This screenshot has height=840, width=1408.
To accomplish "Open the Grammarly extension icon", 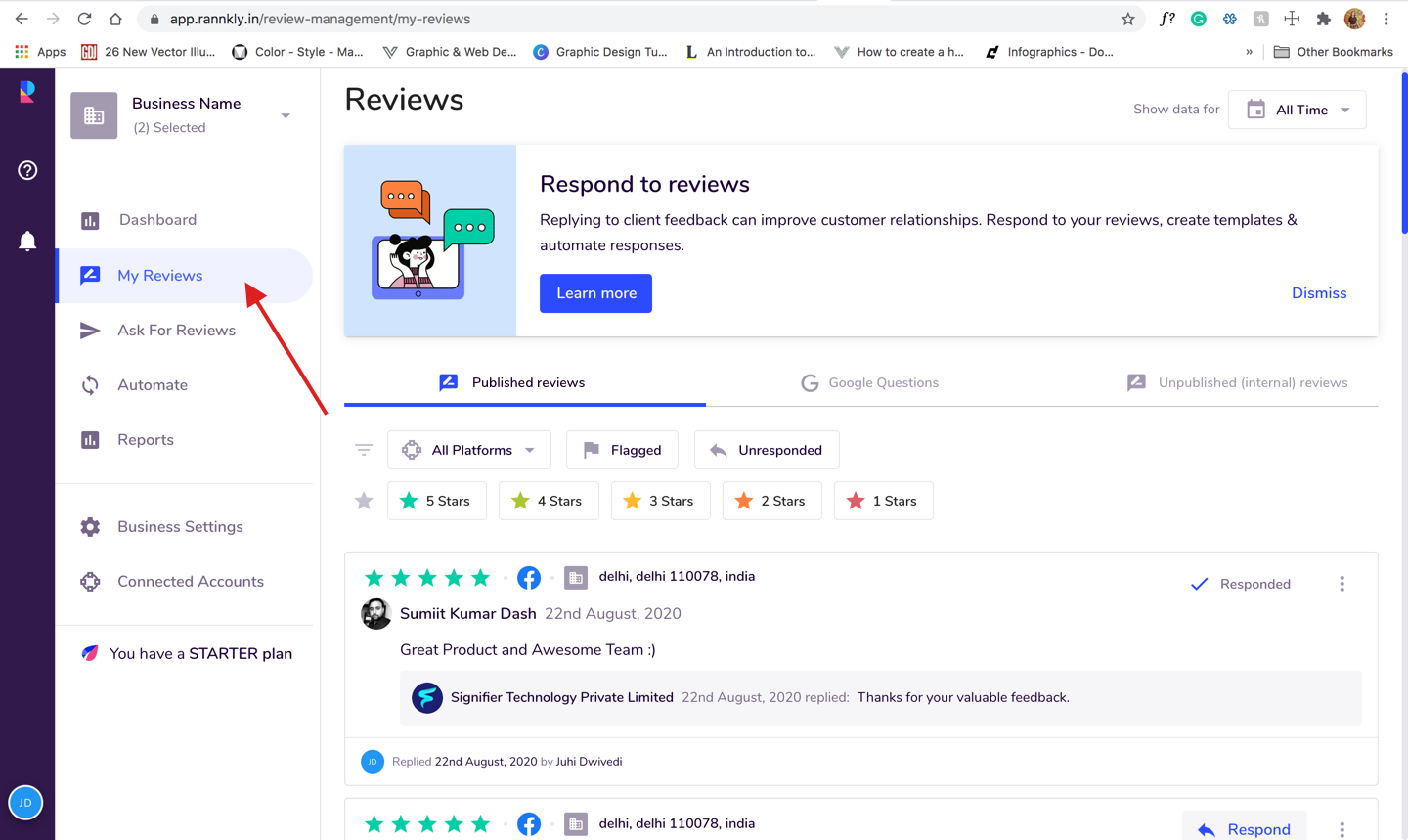I will coord(1198,19).
